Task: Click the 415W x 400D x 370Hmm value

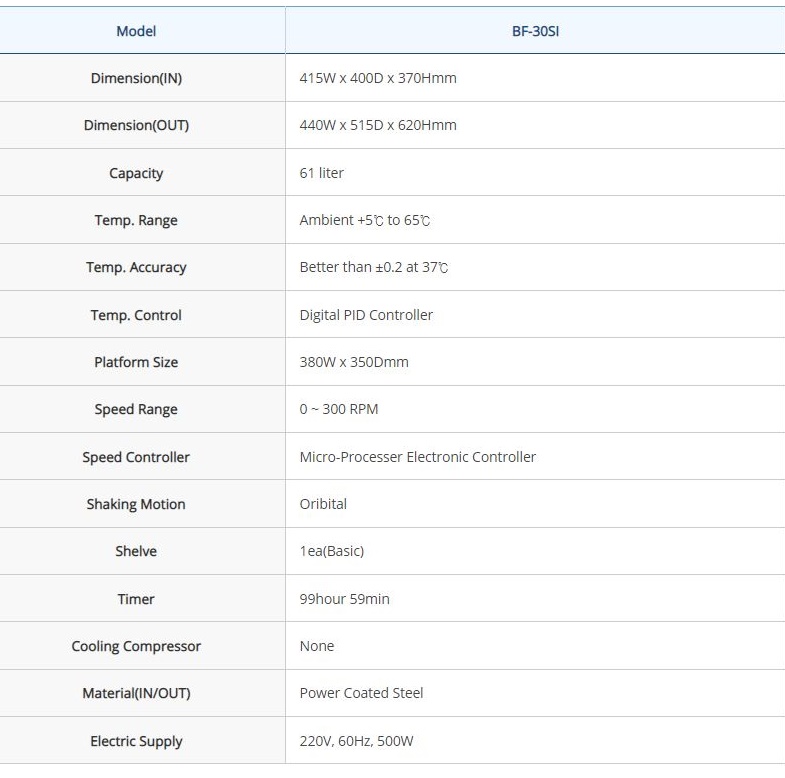Action: [x=378, y=78]
